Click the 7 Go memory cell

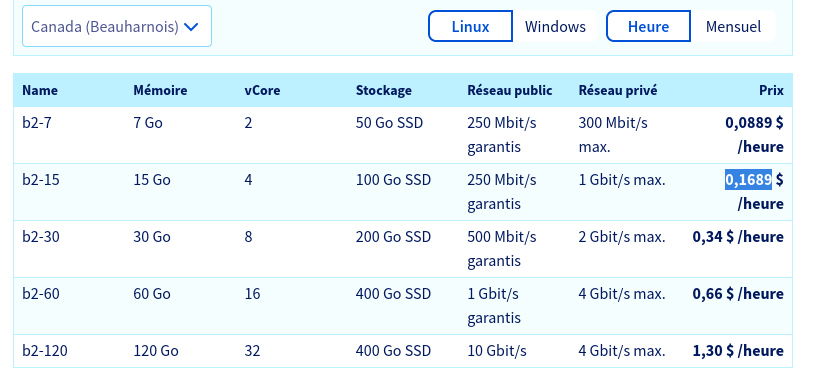[x=148, y=123]
